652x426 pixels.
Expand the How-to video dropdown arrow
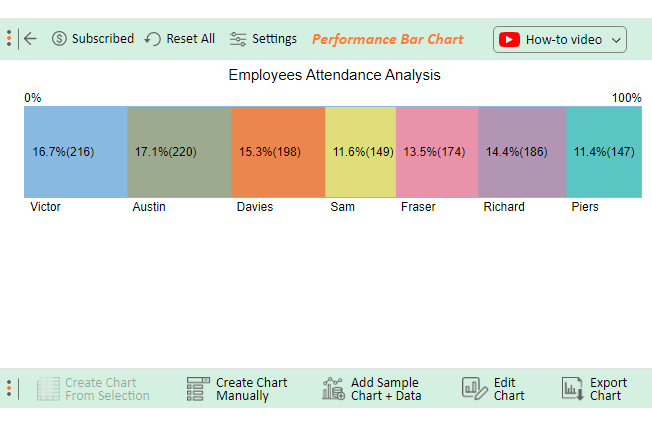pyautogui.click(x=616, y=40)
